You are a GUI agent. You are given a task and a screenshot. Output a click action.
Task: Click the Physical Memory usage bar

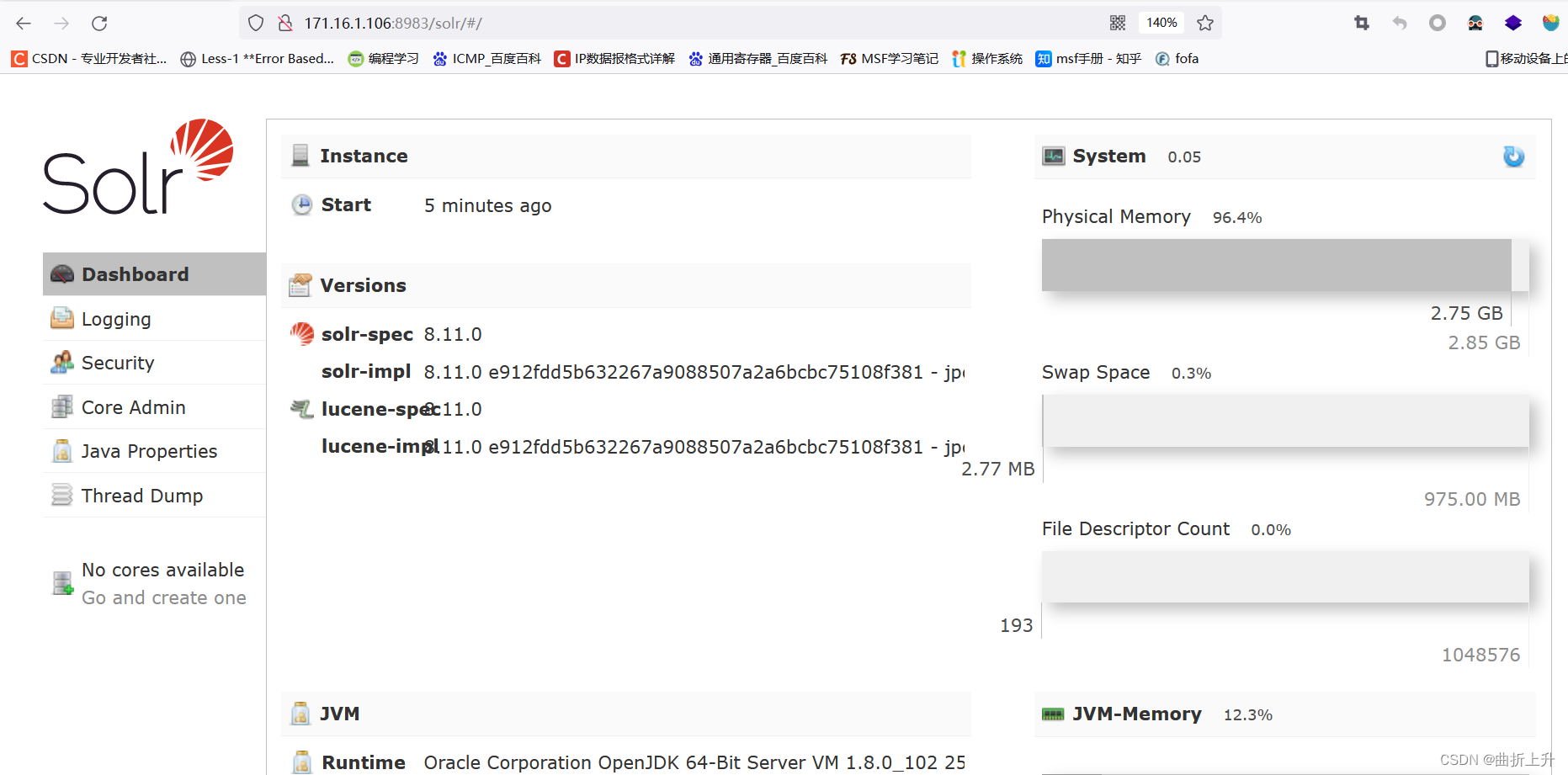(x=1285, y=265)
